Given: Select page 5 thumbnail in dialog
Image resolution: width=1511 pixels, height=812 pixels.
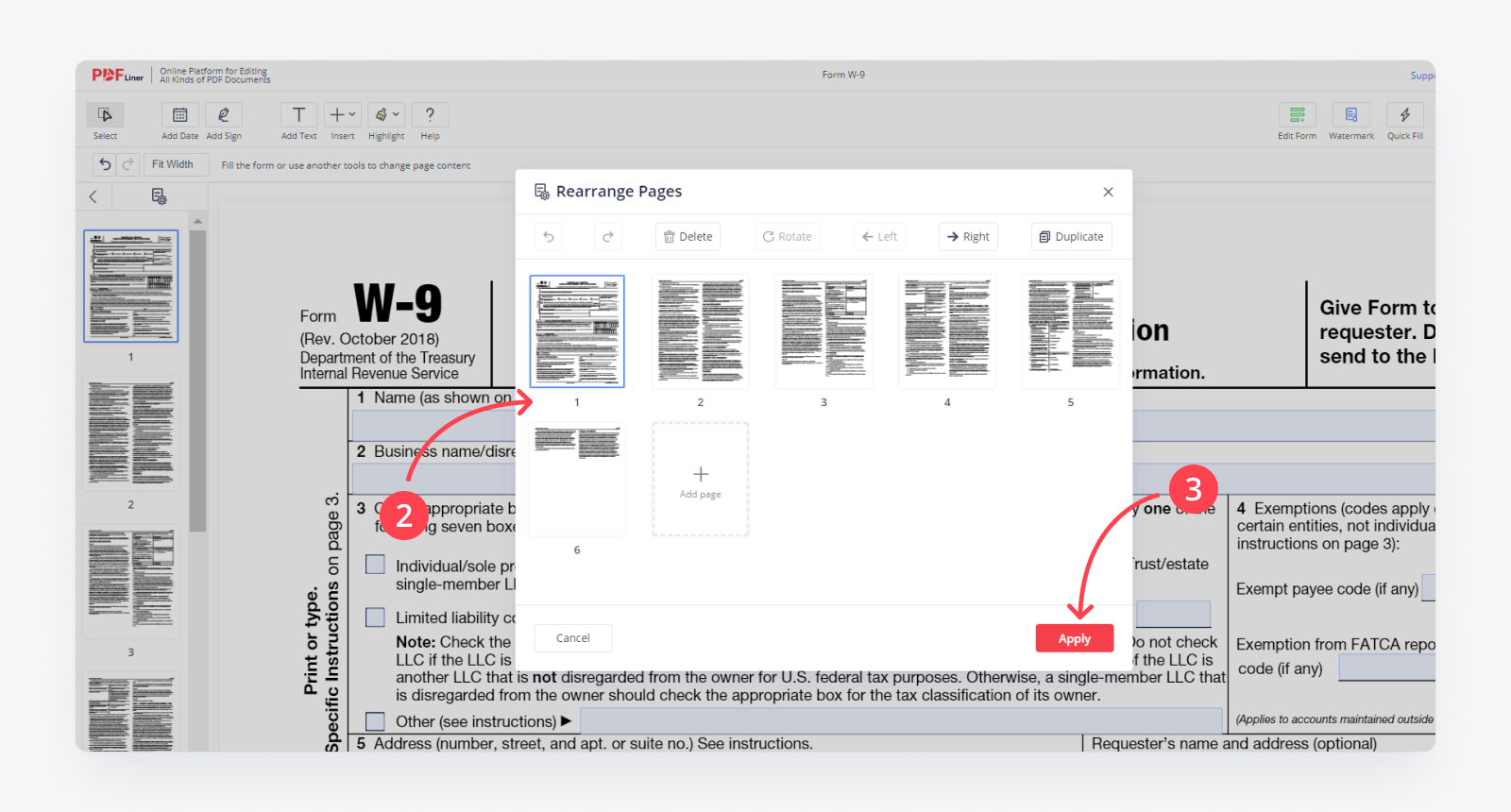Looking at the screenshot, I should [x=1070, y=331].
